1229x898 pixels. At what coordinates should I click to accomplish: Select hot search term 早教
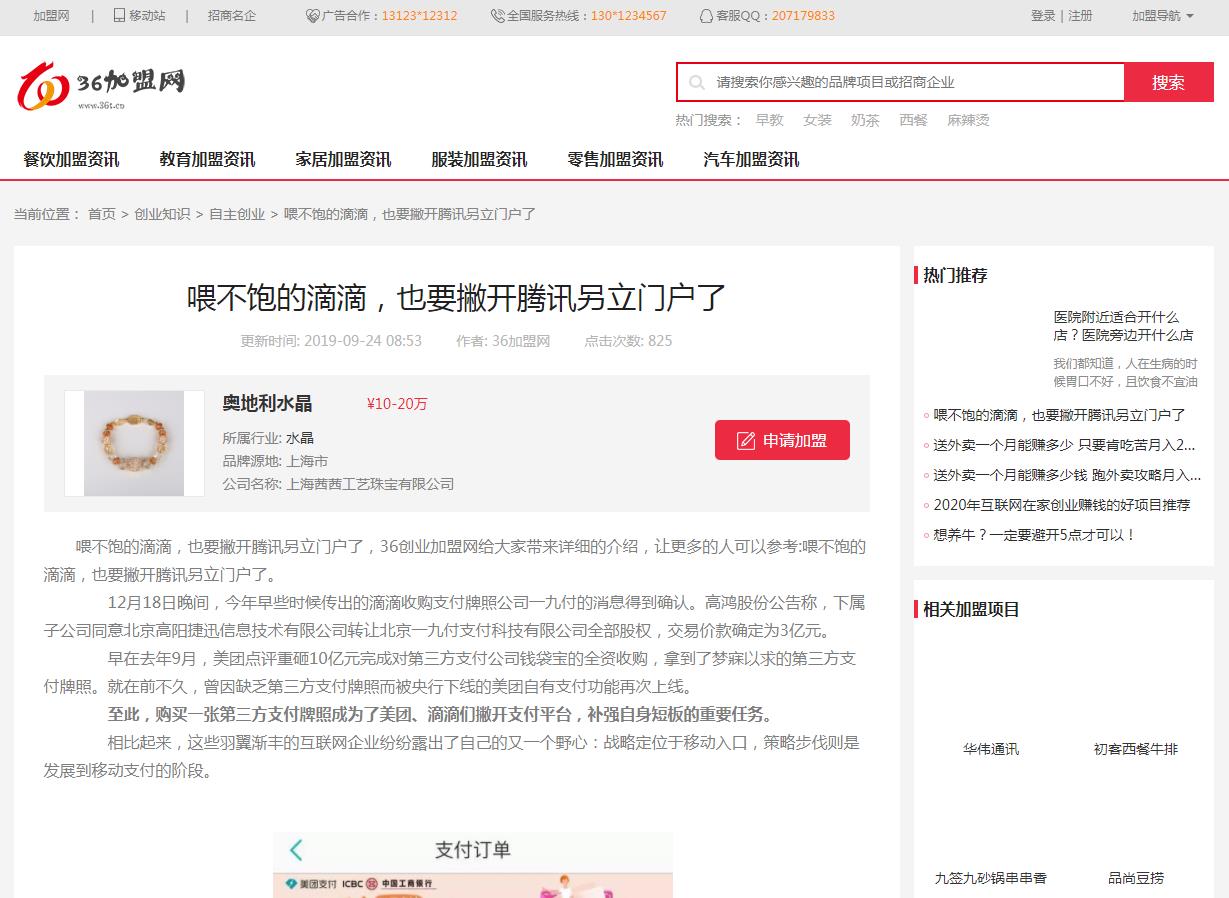coord(769,120)
